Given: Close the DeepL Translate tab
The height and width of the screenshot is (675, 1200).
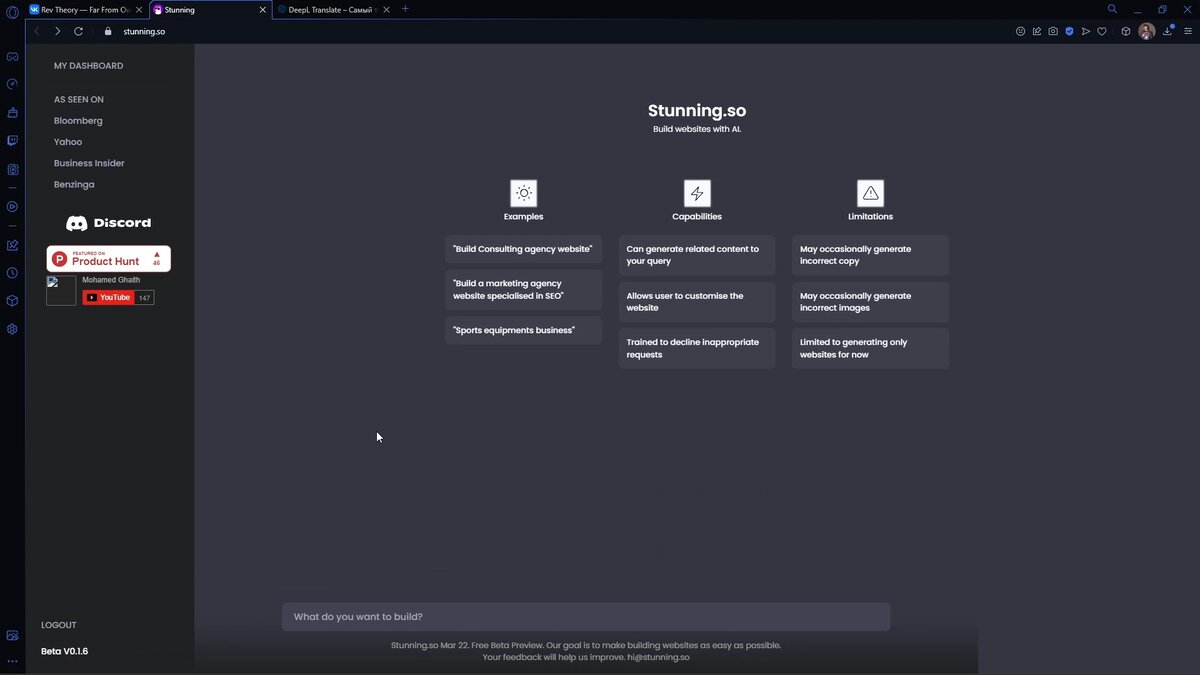Looking at the screenshot, I should tap(387, 9).
